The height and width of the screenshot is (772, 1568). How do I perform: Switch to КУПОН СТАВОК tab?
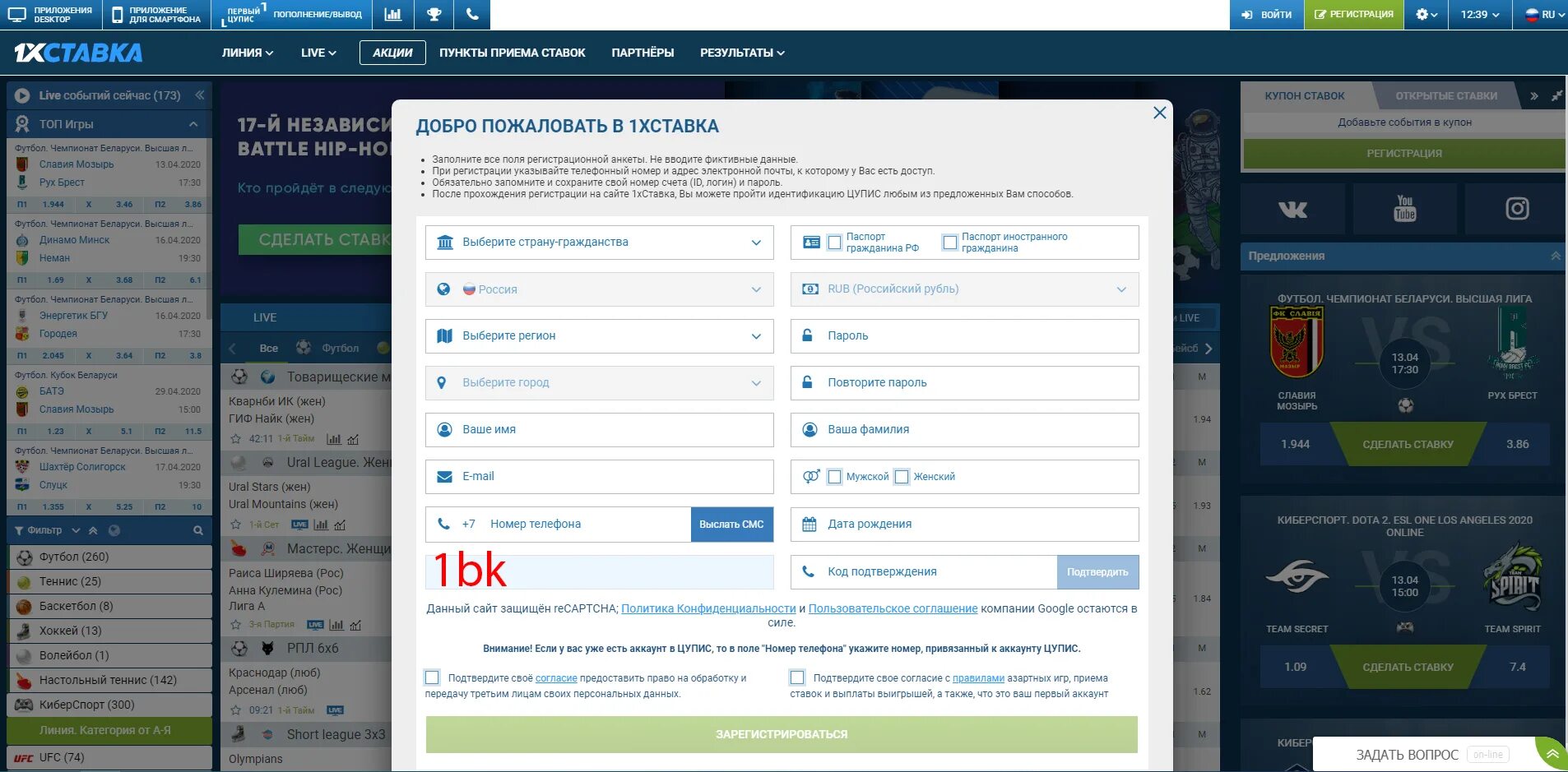point(1305,96)
